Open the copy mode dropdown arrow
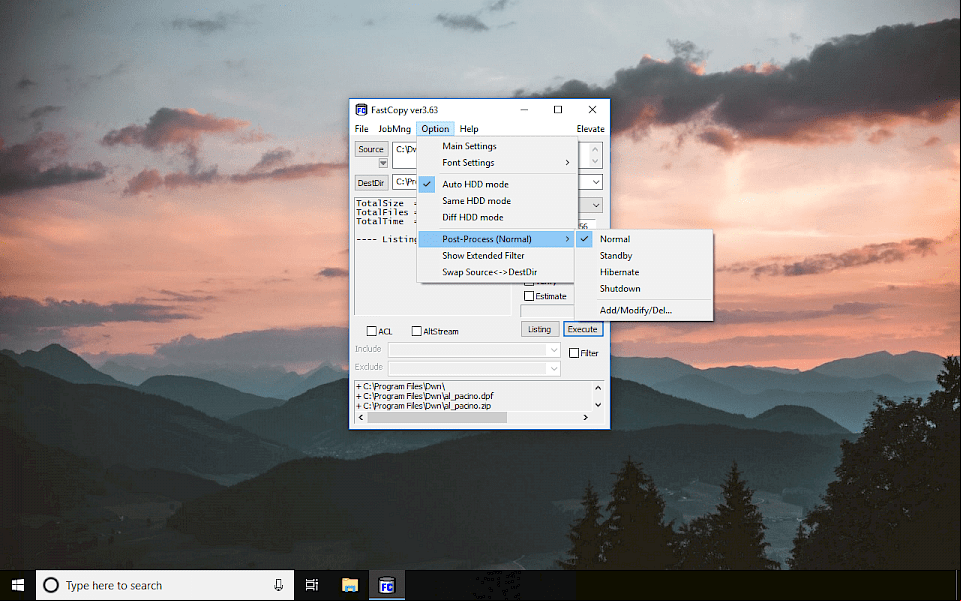The width and height of the screenshot is (961, 601). tap(596, 205)
